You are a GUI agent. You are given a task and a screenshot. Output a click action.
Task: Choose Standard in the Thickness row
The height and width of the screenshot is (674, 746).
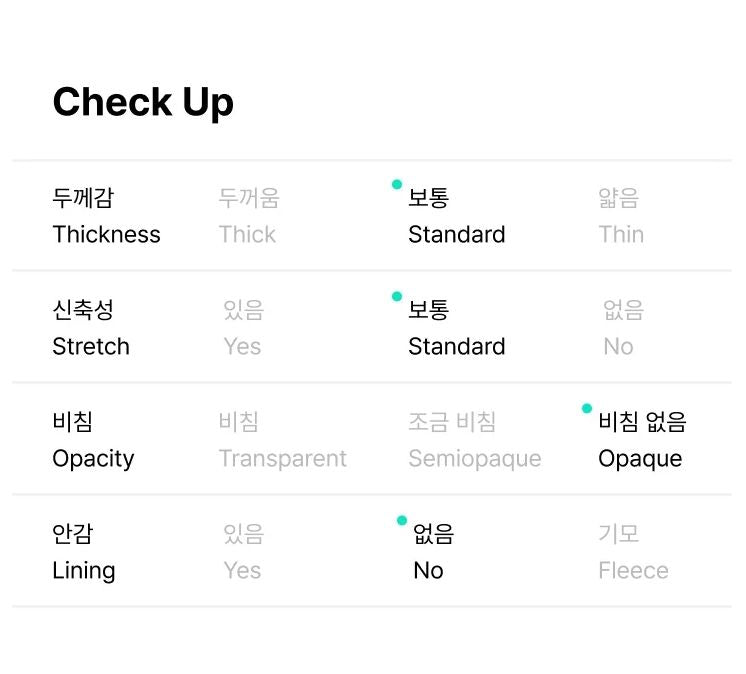pos(456,216)
